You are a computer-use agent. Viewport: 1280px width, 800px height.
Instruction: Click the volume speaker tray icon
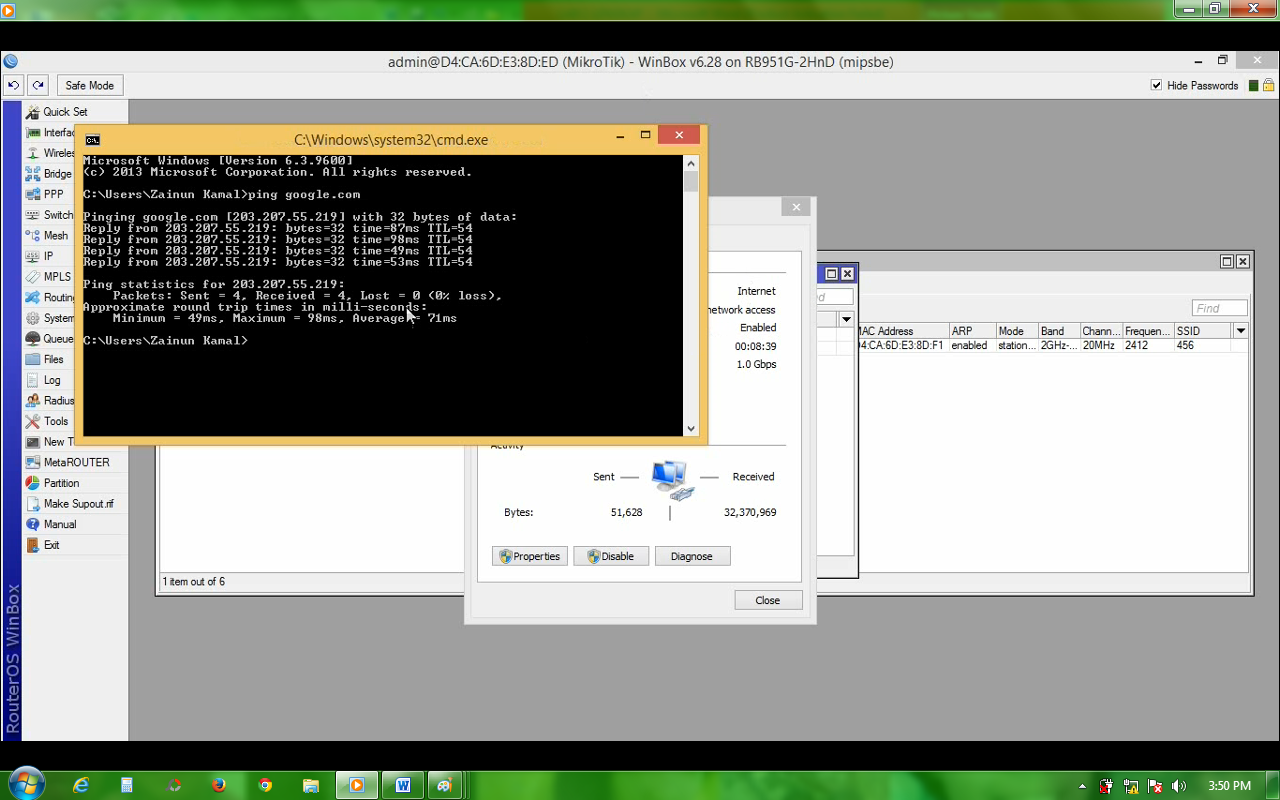[x=1179, y=786]
